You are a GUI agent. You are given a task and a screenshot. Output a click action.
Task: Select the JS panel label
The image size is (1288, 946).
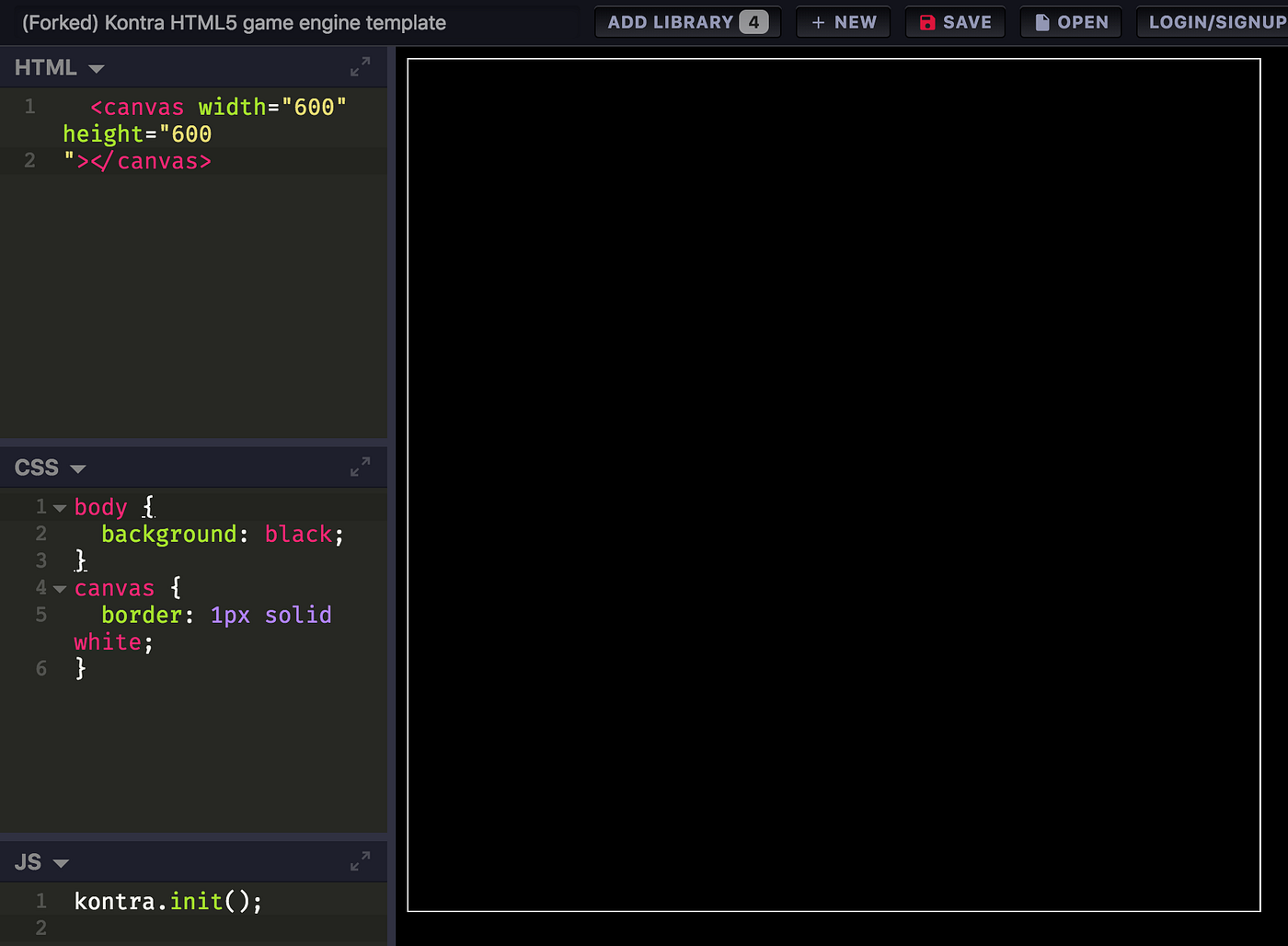tap(29, 862)
